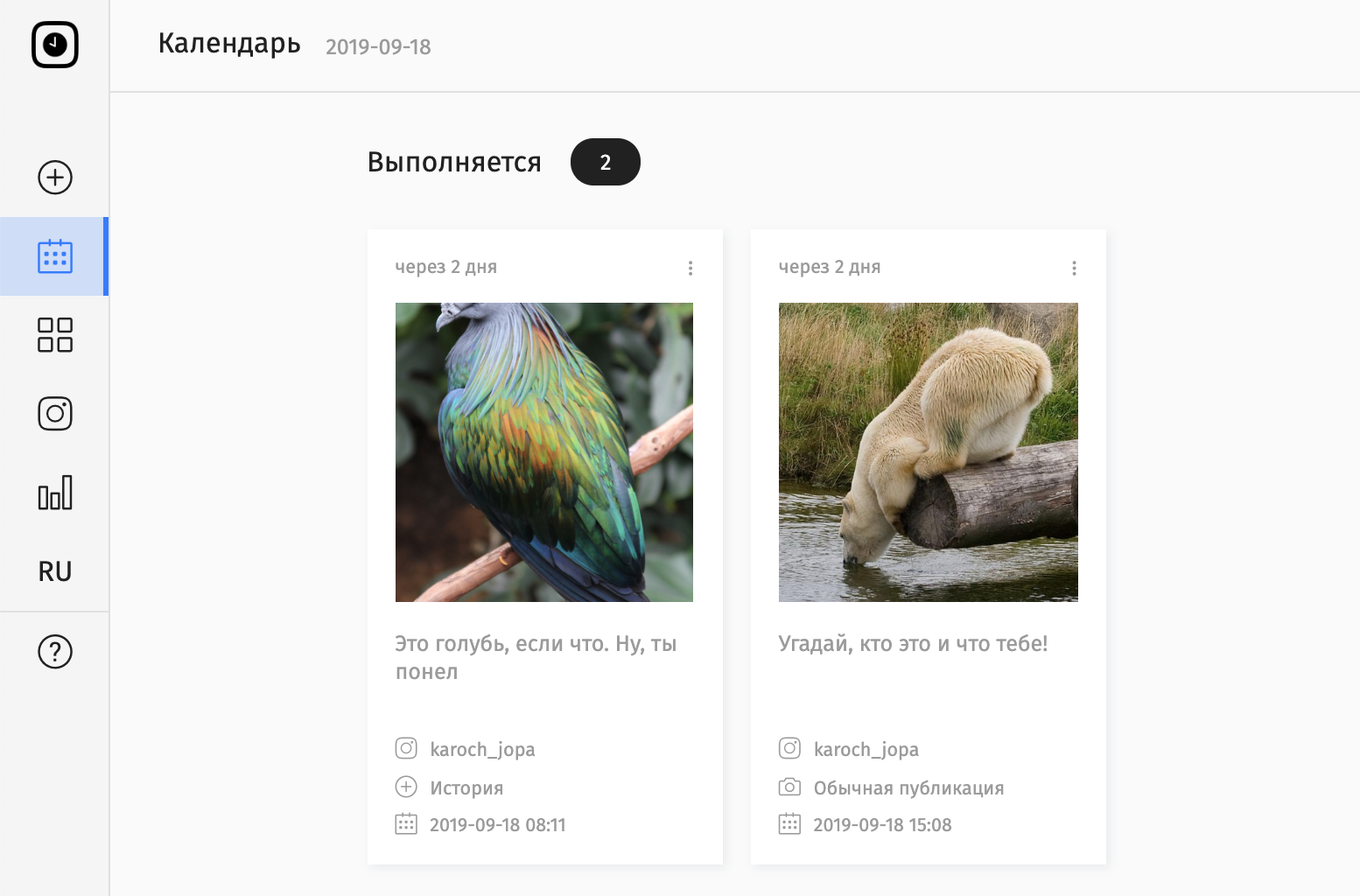Open the statistics bar chart icon
This screenshot has width=1360, height=896.
click(x=55, y=493)
